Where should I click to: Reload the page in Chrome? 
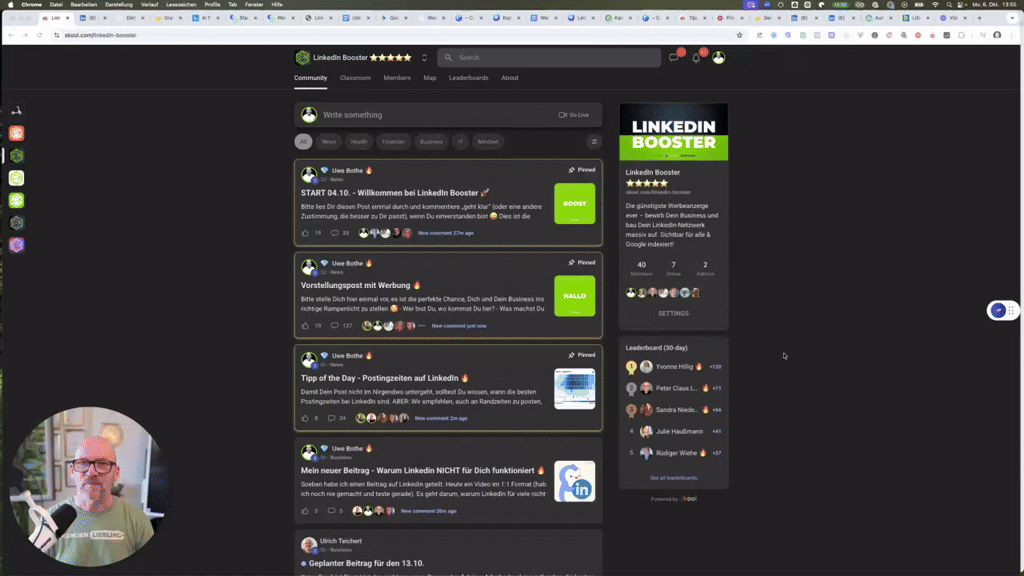pos(39,35)
